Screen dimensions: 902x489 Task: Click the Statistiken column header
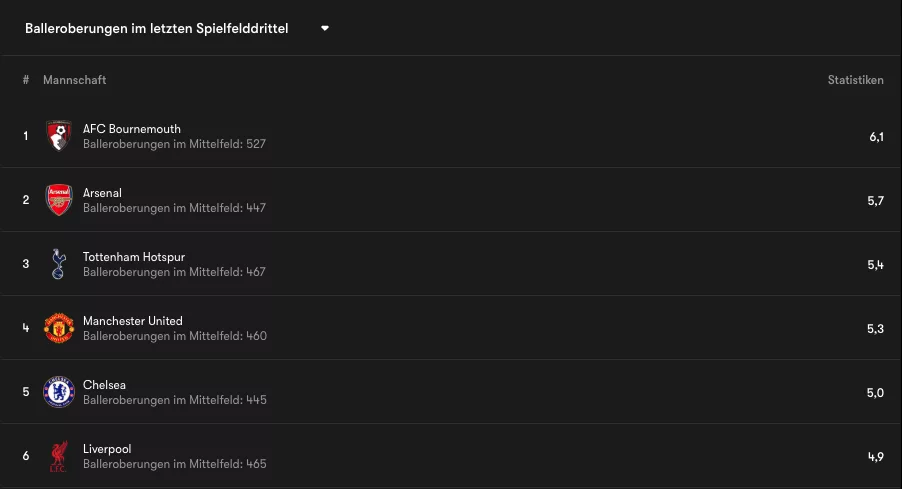pos(855,80)
